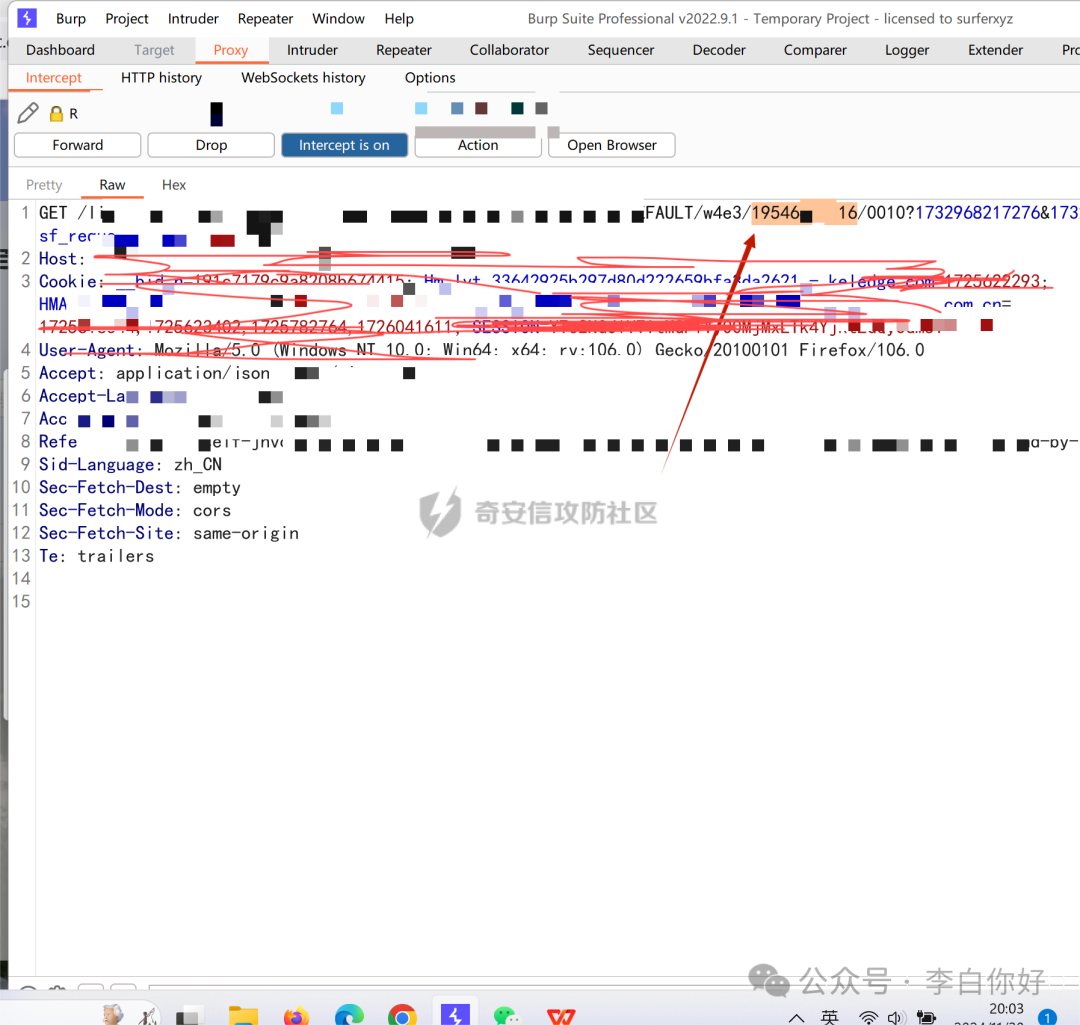This screenshot has width=1080, height=1025.
Task: Expand the system tray hidden icons chevron
Action: pyautogui.click(x=796, y=1018)
